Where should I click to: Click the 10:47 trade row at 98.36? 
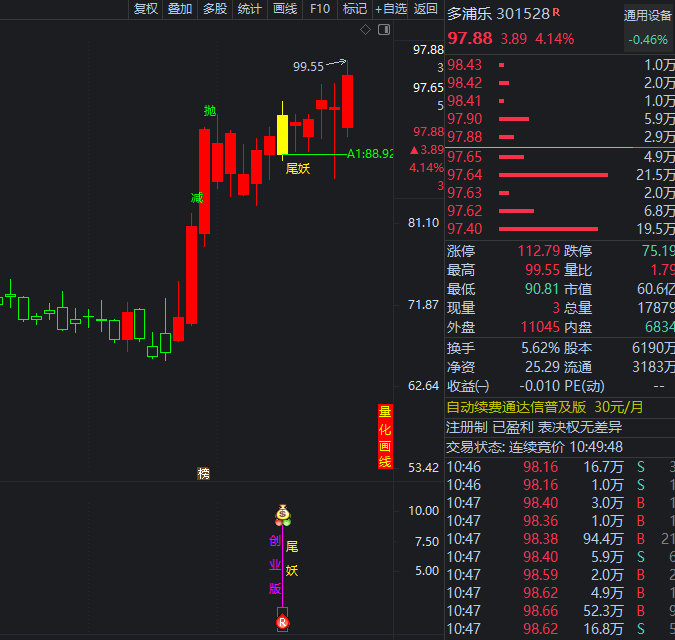[x=560, y=521]
